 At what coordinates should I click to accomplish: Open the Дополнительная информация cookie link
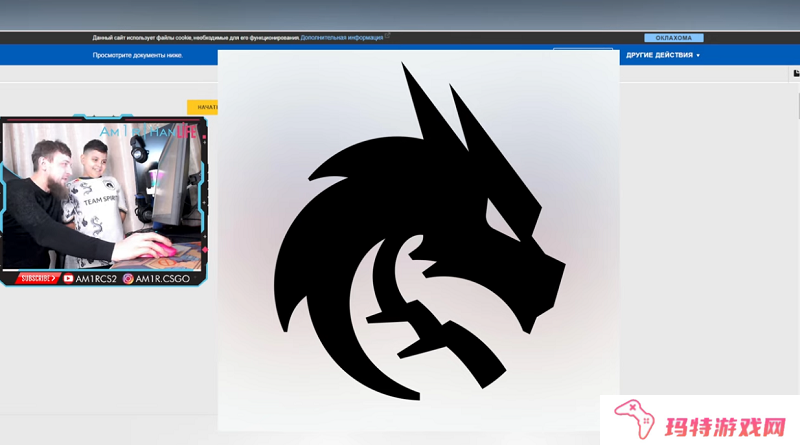[342, 38]
